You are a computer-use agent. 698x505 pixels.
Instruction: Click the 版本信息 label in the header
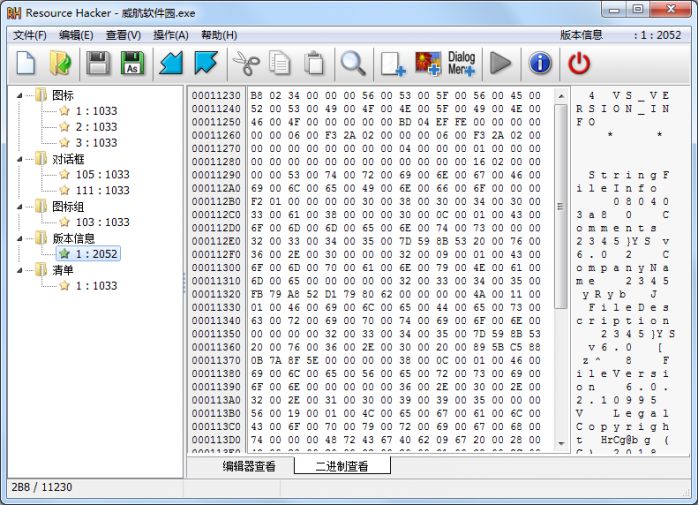581,35
